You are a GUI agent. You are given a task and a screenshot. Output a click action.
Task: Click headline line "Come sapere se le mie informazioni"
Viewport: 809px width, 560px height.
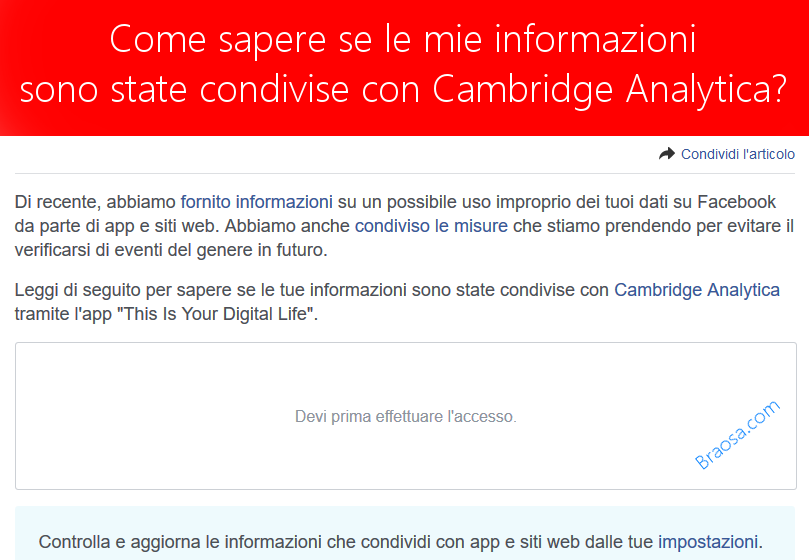403,40
